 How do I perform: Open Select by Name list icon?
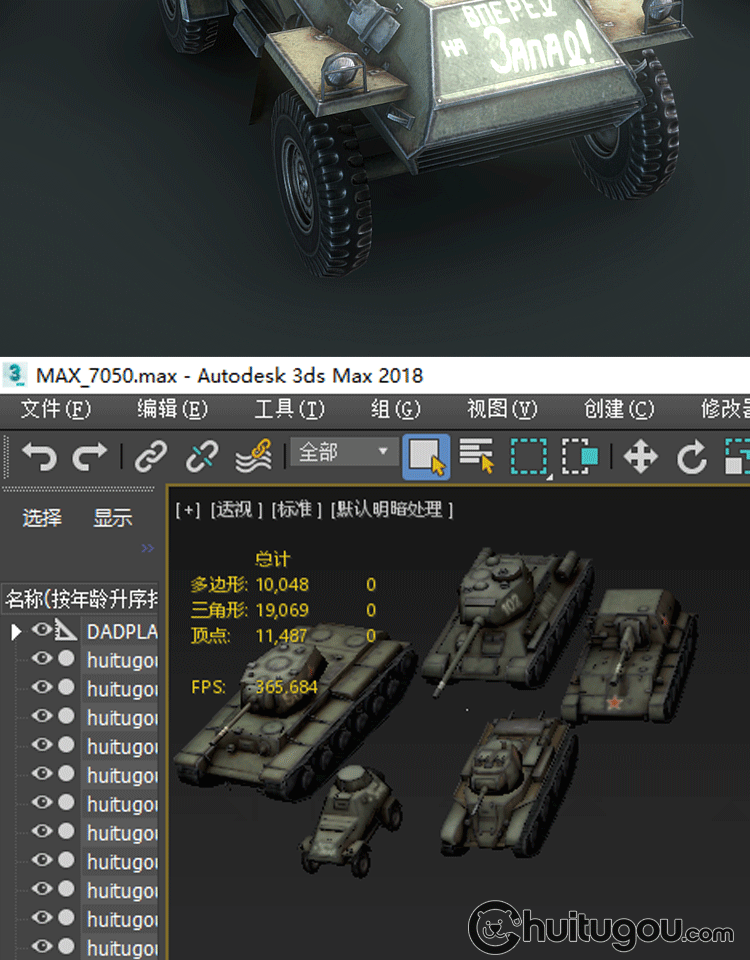(x=477, y=458)
